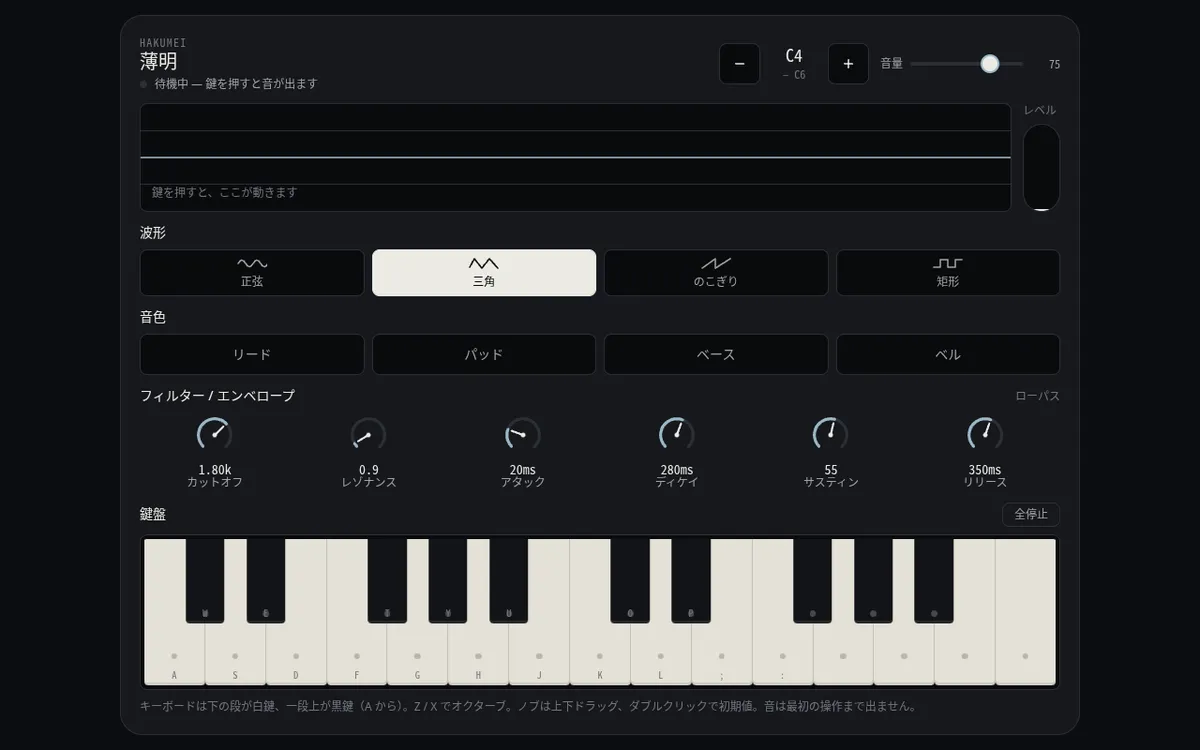
Task: Click the サスティン sustain knob
Action: pyautogui.click(x=831, y=435)
